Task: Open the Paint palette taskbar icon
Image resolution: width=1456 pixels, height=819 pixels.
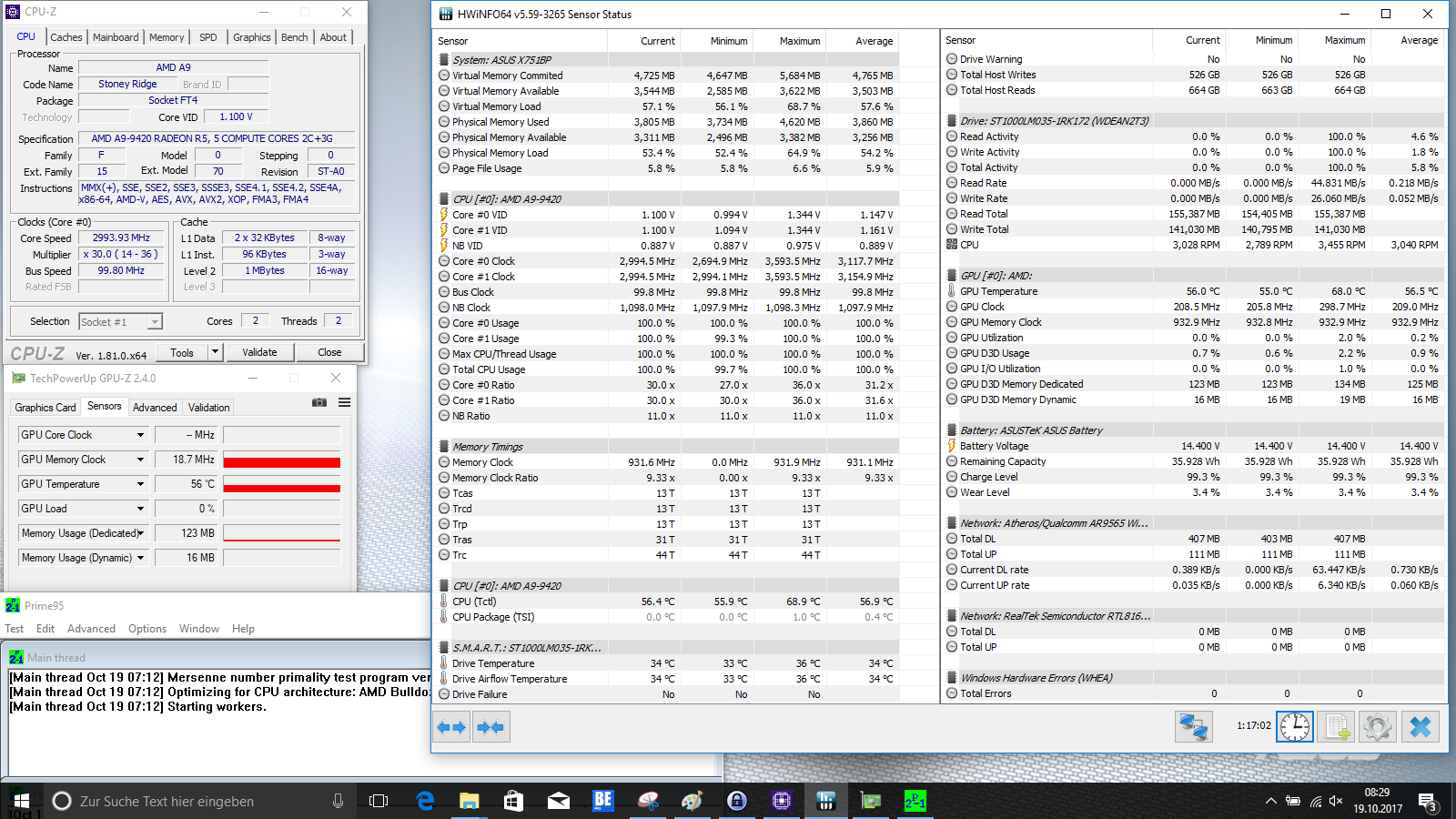Action: tap(692, 801)
